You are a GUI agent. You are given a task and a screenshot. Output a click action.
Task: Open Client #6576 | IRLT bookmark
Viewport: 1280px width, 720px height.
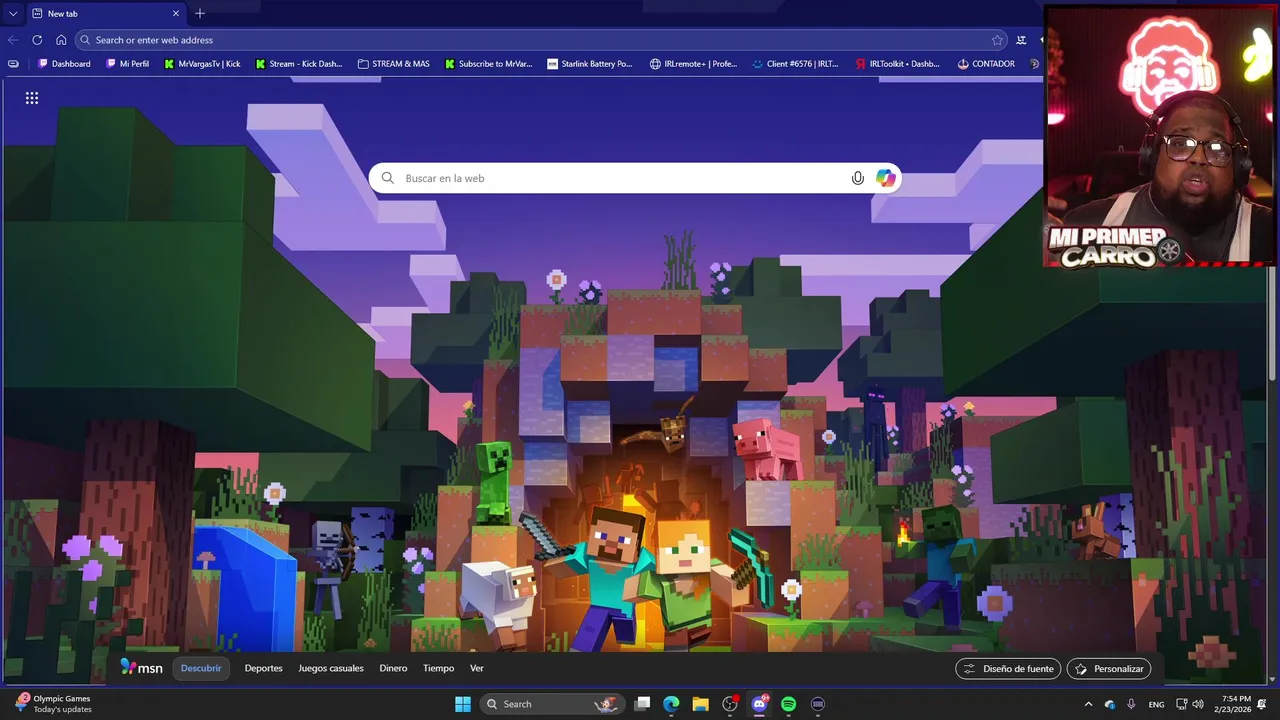point(796,64)
